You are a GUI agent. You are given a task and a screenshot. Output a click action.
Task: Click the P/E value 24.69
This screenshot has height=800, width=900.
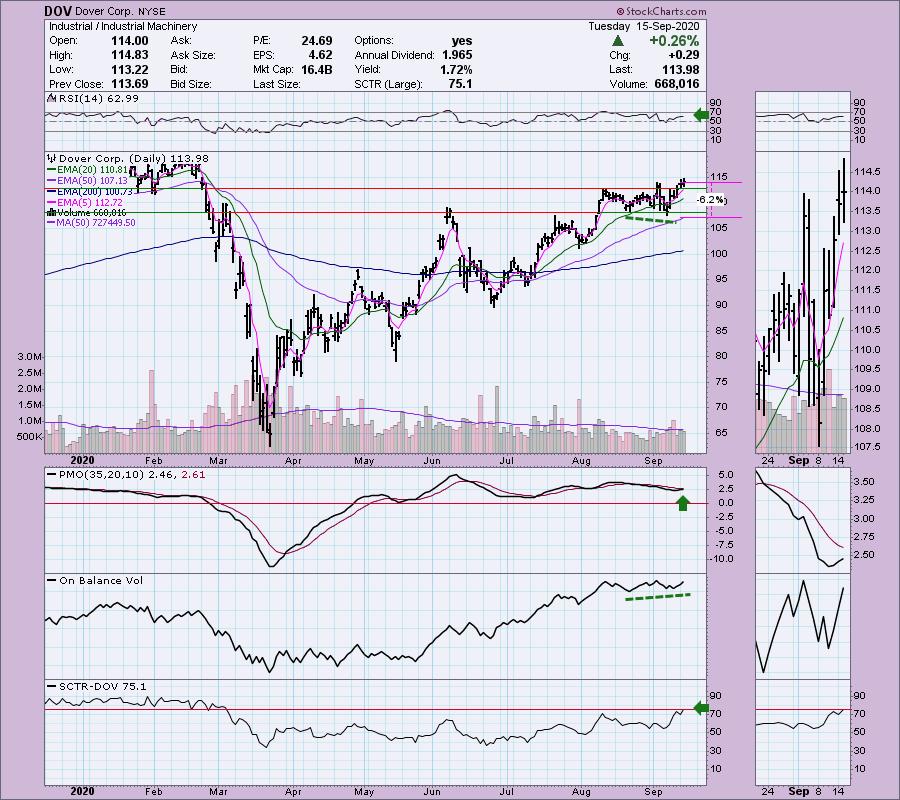317,41
